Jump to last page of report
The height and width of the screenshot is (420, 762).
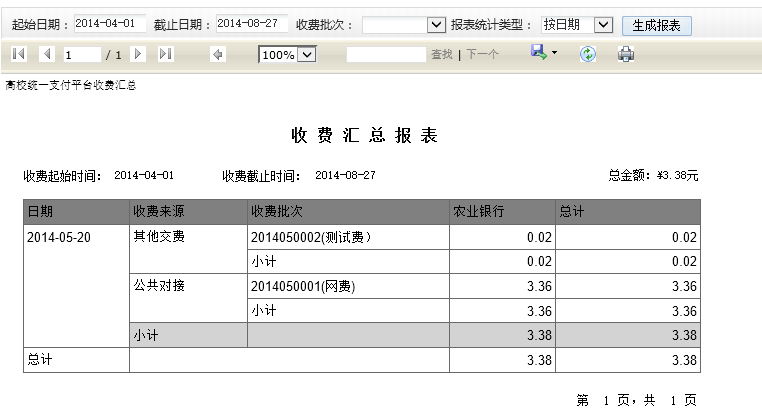click(x=165, y=54)
